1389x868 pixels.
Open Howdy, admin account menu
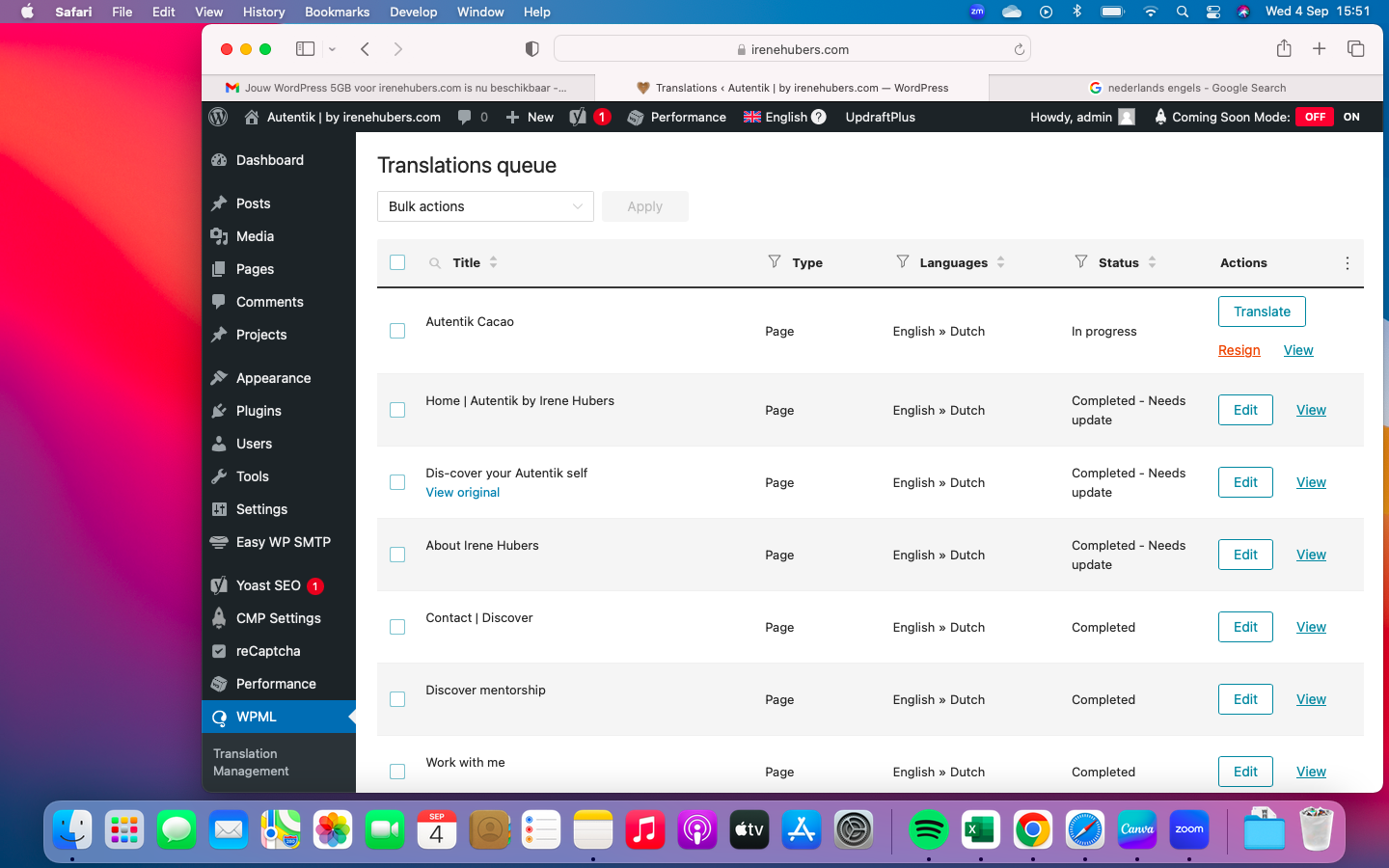(x=1082, y=117)
